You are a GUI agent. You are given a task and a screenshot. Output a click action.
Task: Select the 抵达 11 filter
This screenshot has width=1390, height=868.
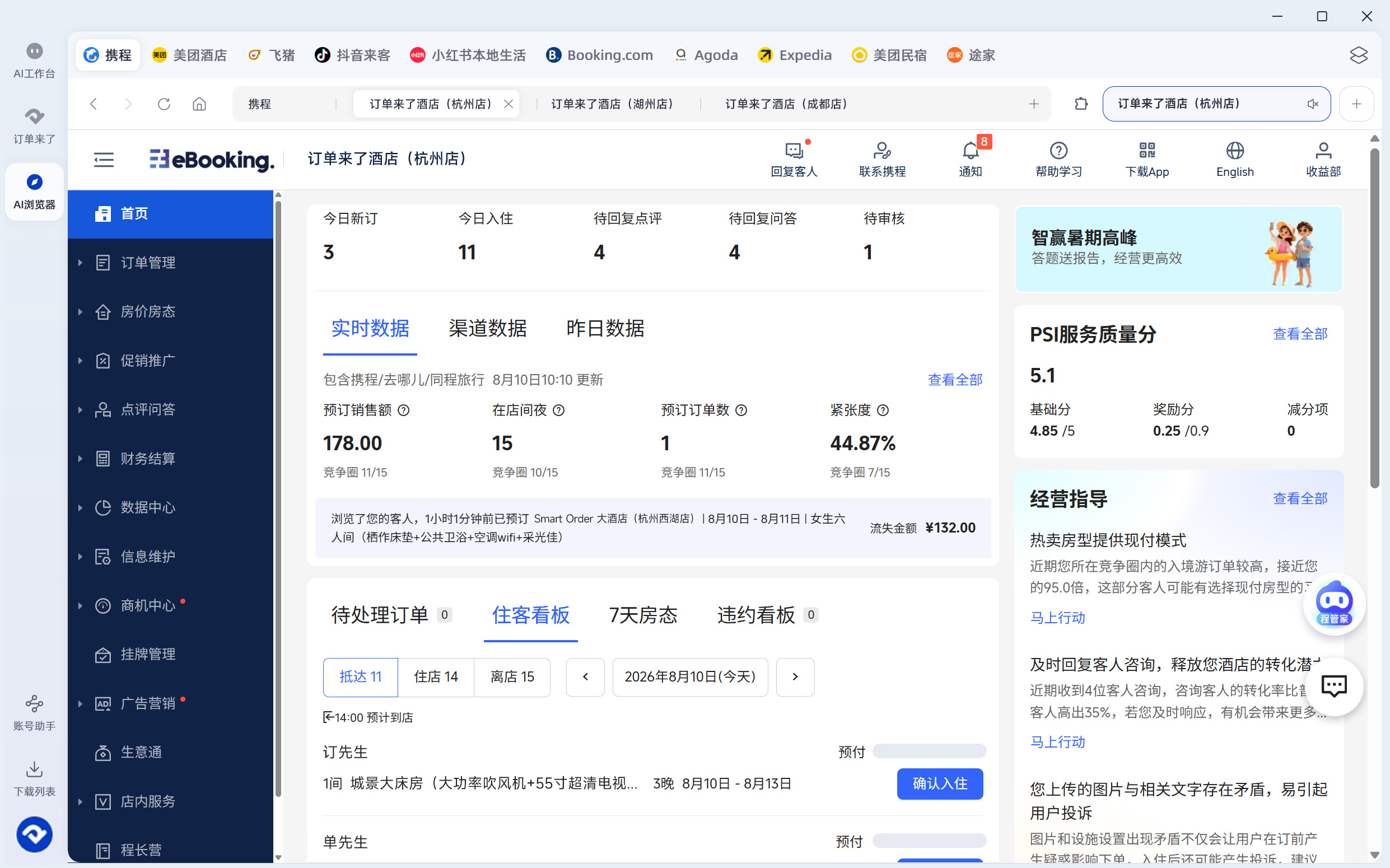coord(361,677)
